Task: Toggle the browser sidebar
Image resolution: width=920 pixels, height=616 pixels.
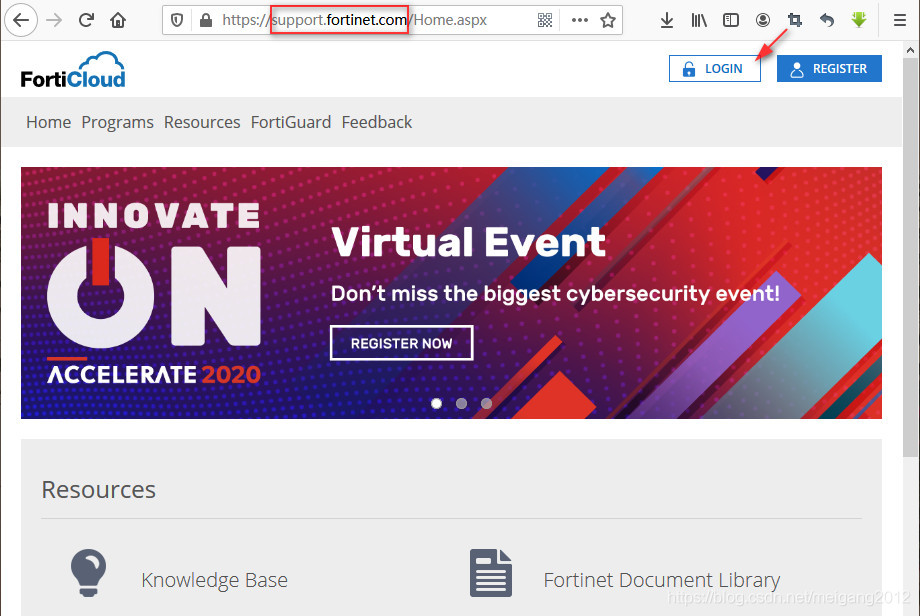Action: [730, 21]
